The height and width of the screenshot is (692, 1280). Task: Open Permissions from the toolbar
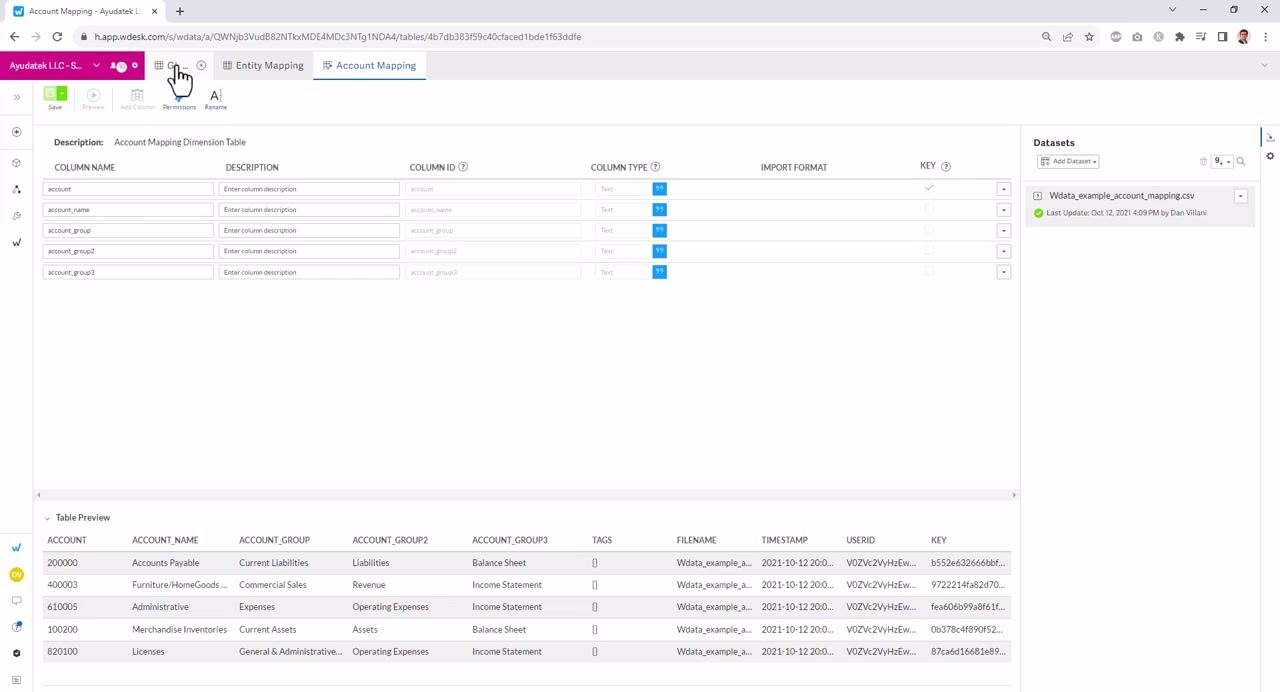[x=179, y=99]
